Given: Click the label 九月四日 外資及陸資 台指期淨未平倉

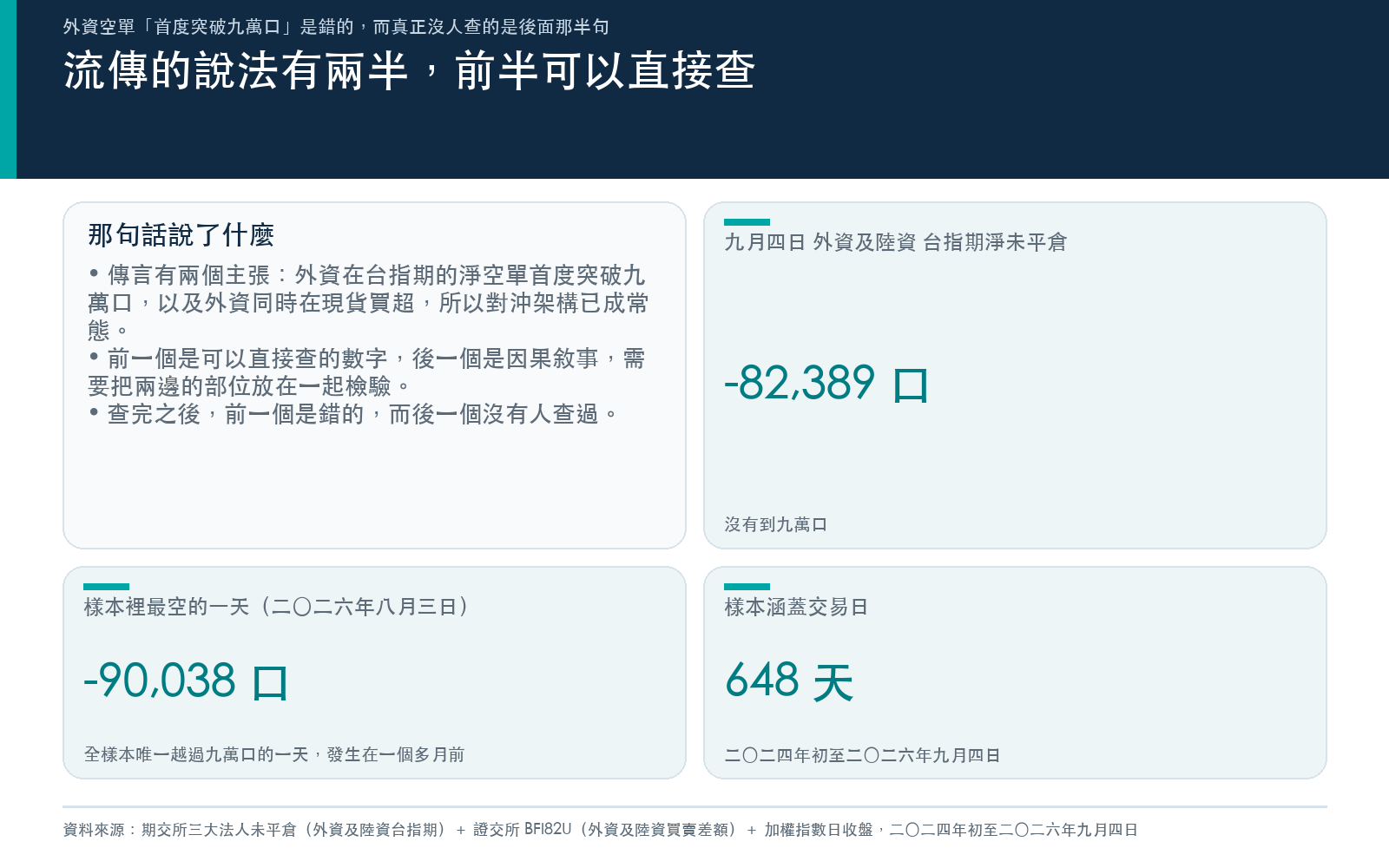Looking at the screenshot, I should [896, 242].
